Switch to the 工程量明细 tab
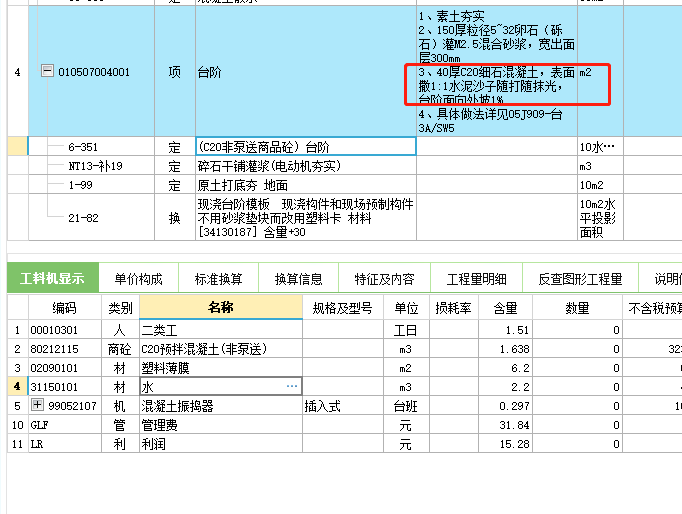This screenshot has height=514, width=682. pyautogui.click(x=476, y=279)
